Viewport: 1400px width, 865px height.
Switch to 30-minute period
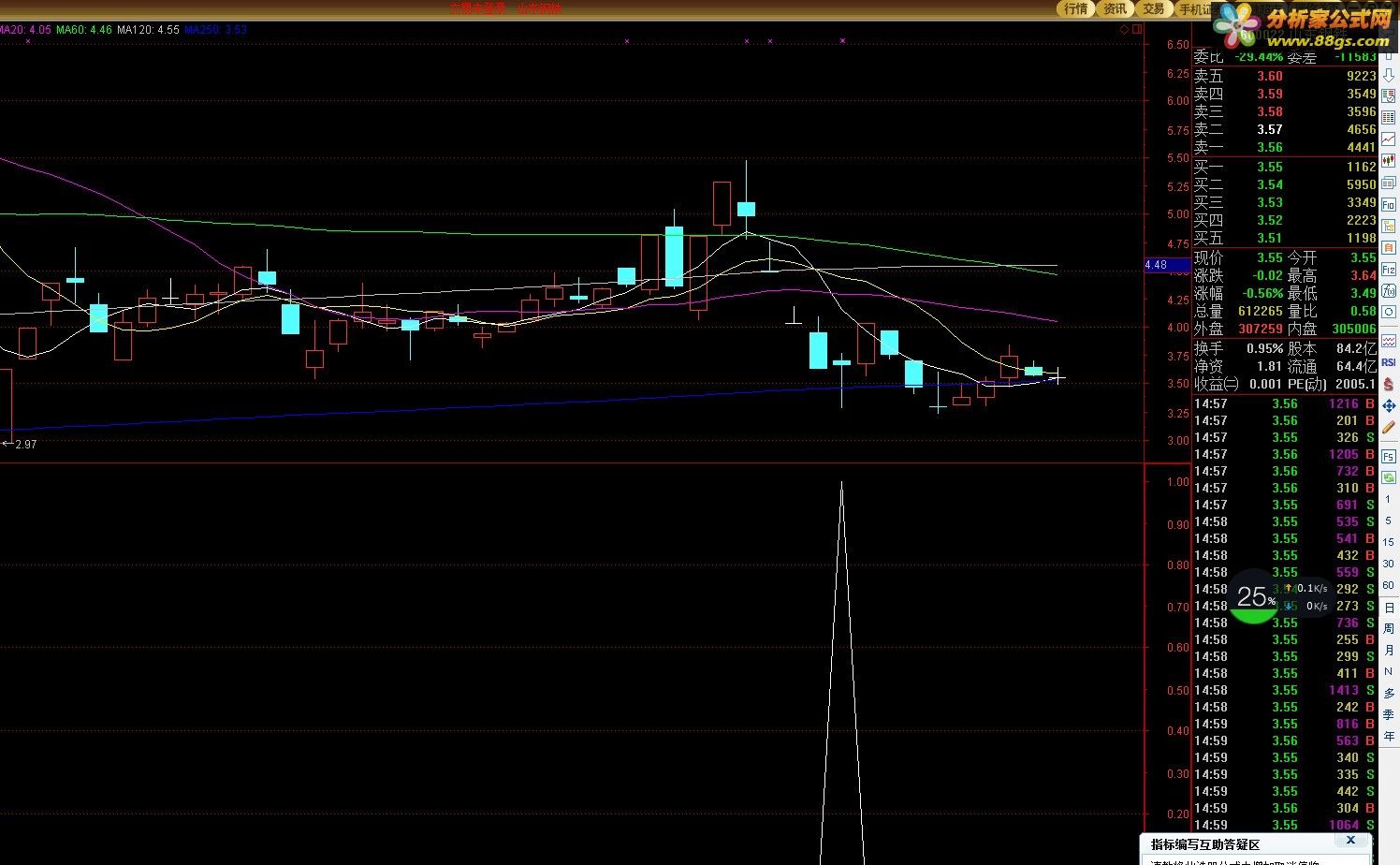[1388, 564]
